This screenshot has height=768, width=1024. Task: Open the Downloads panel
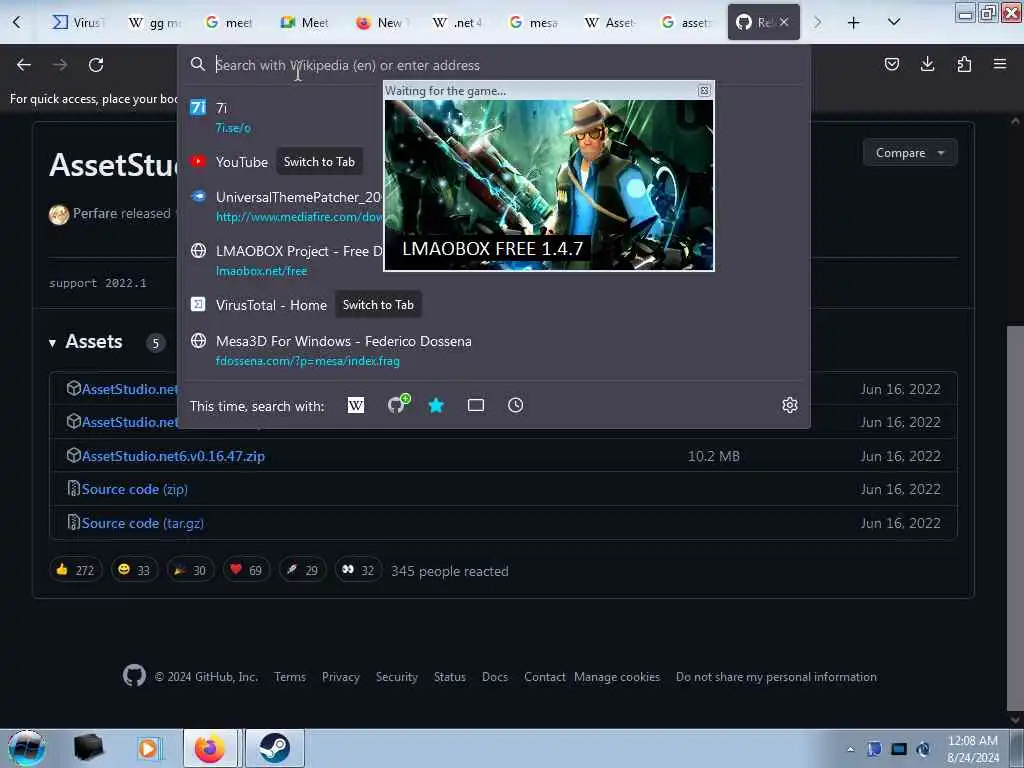927,64
